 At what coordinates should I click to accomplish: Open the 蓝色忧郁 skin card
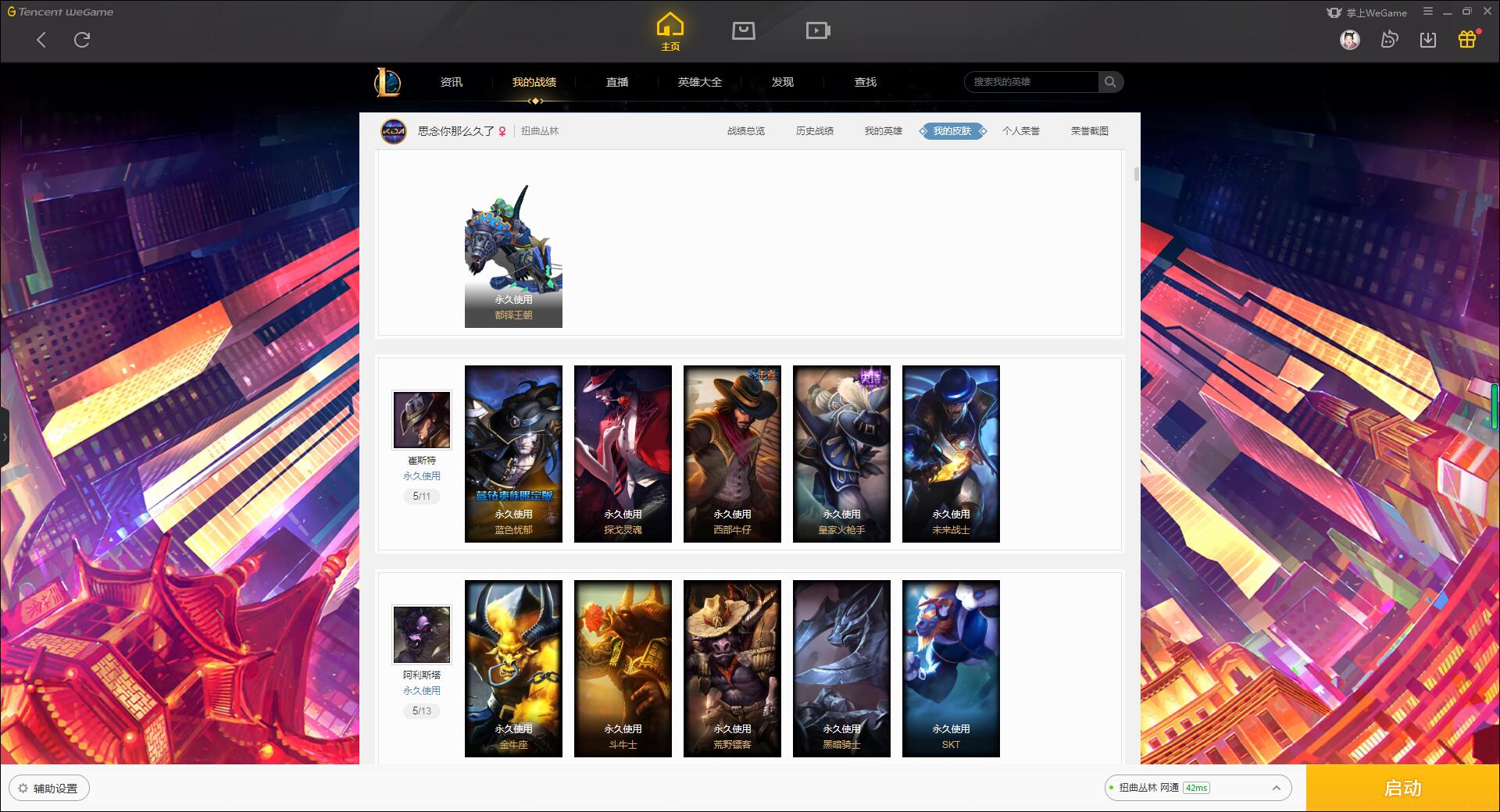coord(513,454)
